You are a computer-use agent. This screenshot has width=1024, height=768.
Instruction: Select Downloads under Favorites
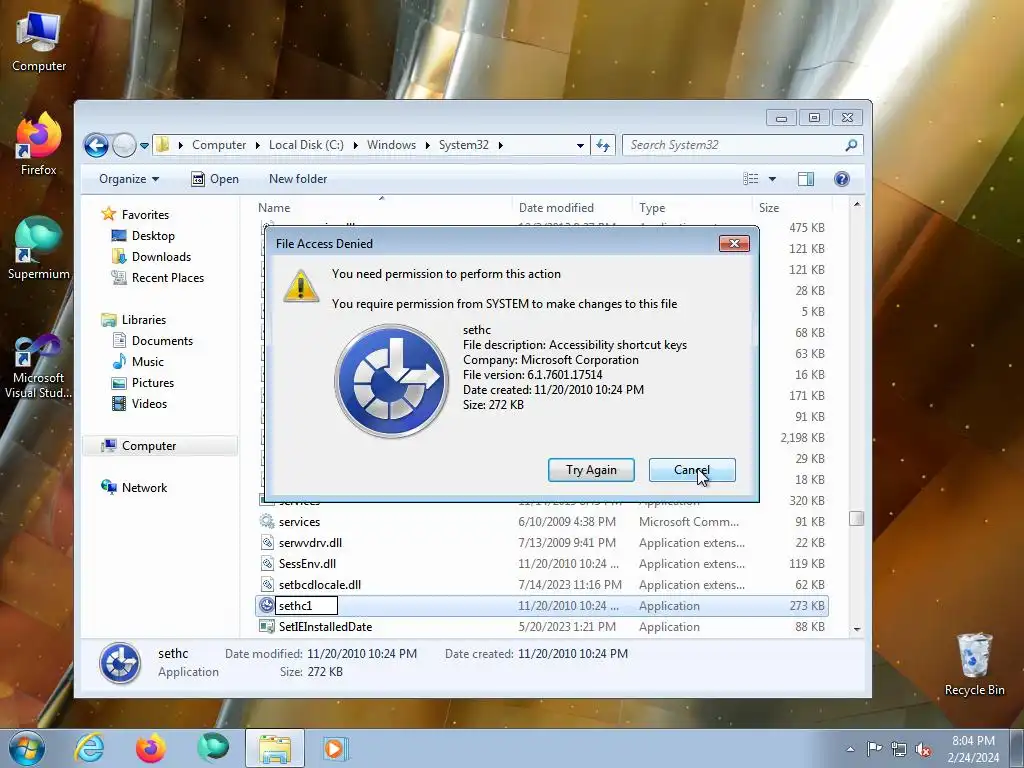click(x=161, y=257)
